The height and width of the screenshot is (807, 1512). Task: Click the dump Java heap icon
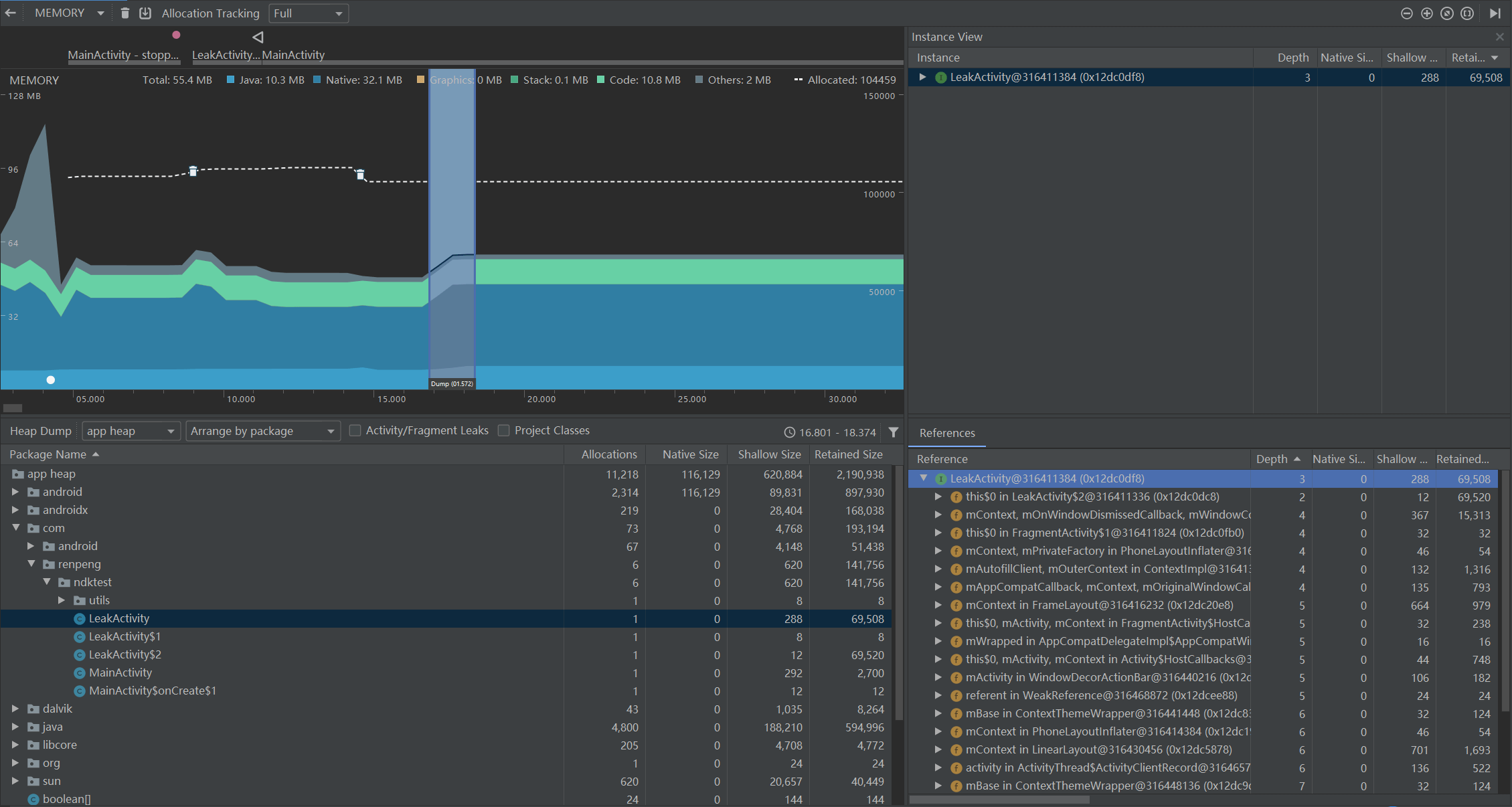[145, 13]
